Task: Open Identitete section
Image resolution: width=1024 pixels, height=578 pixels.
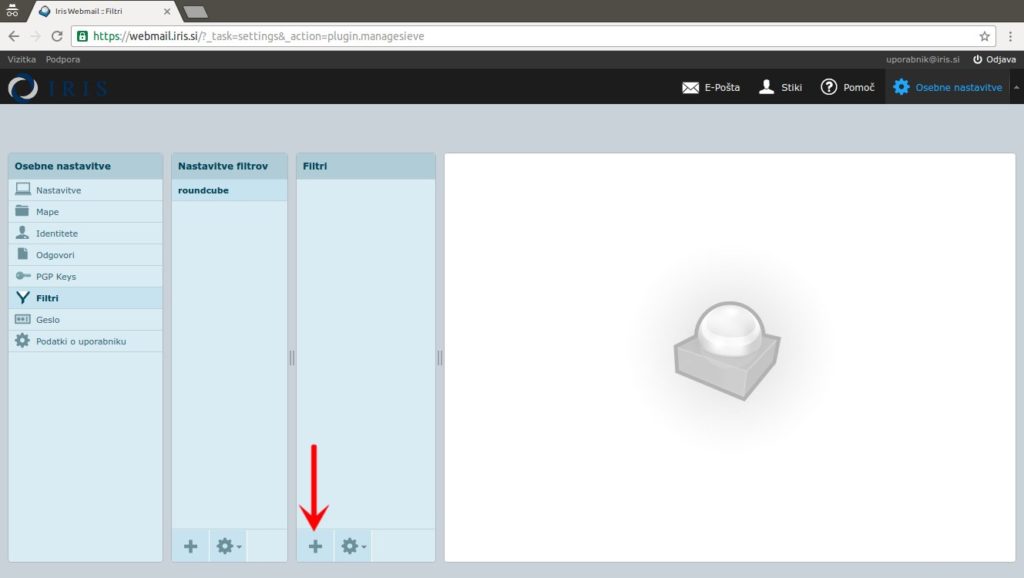Action: click(x=56, y=233)
